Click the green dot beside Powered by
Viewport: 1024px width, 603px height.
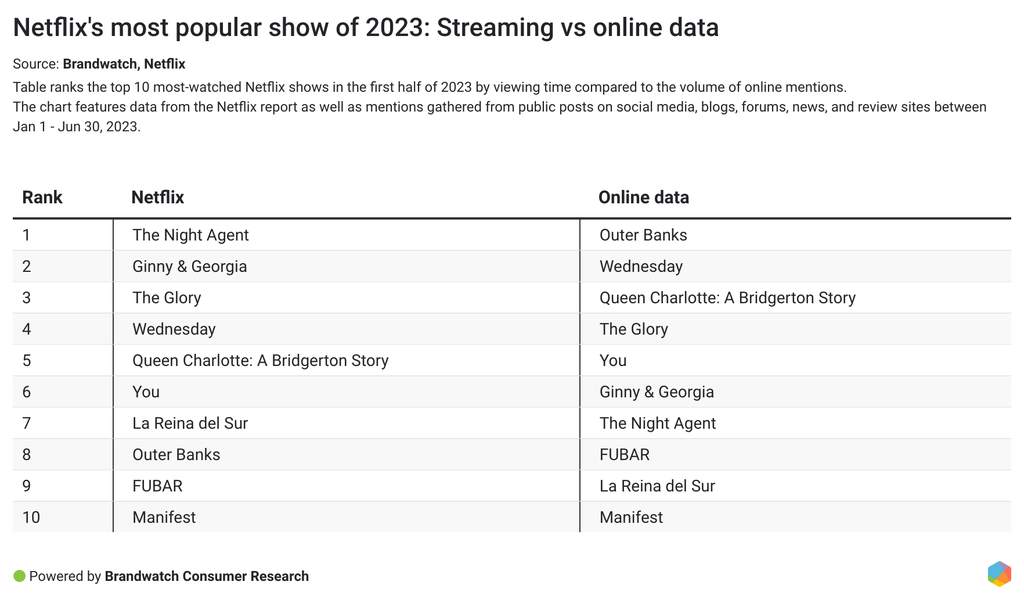(x=19, y=576)
